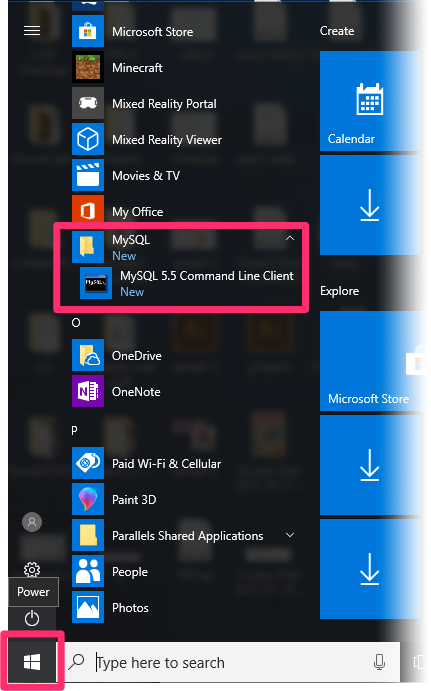
Task: Expand the hamburger menu at top-left
Action: point(32,30)
